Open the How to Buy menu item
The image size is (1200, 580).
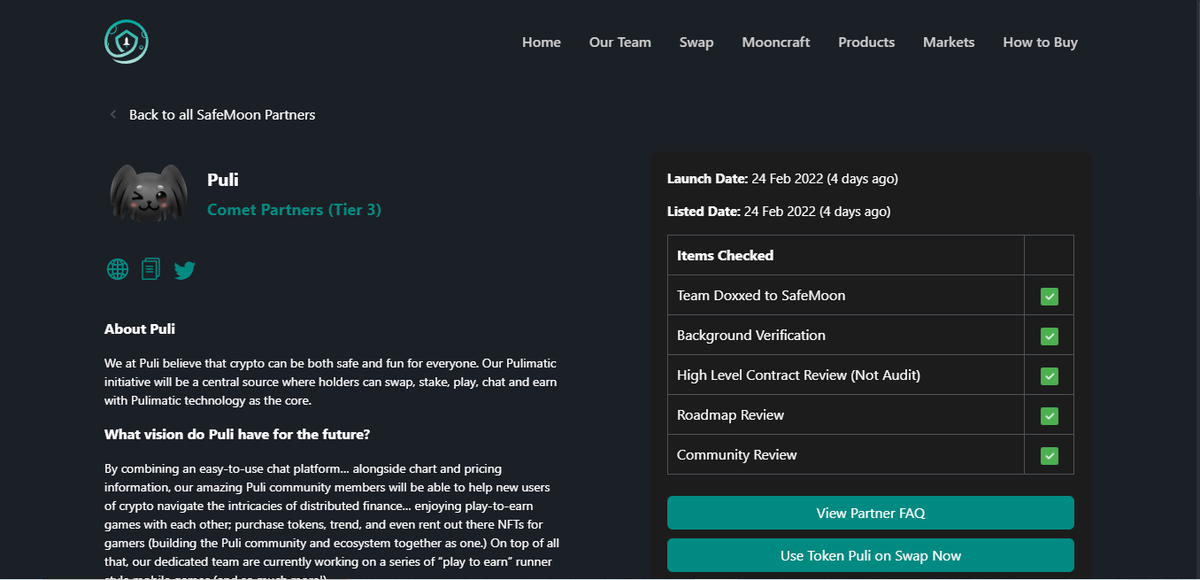coord(1040,42)
